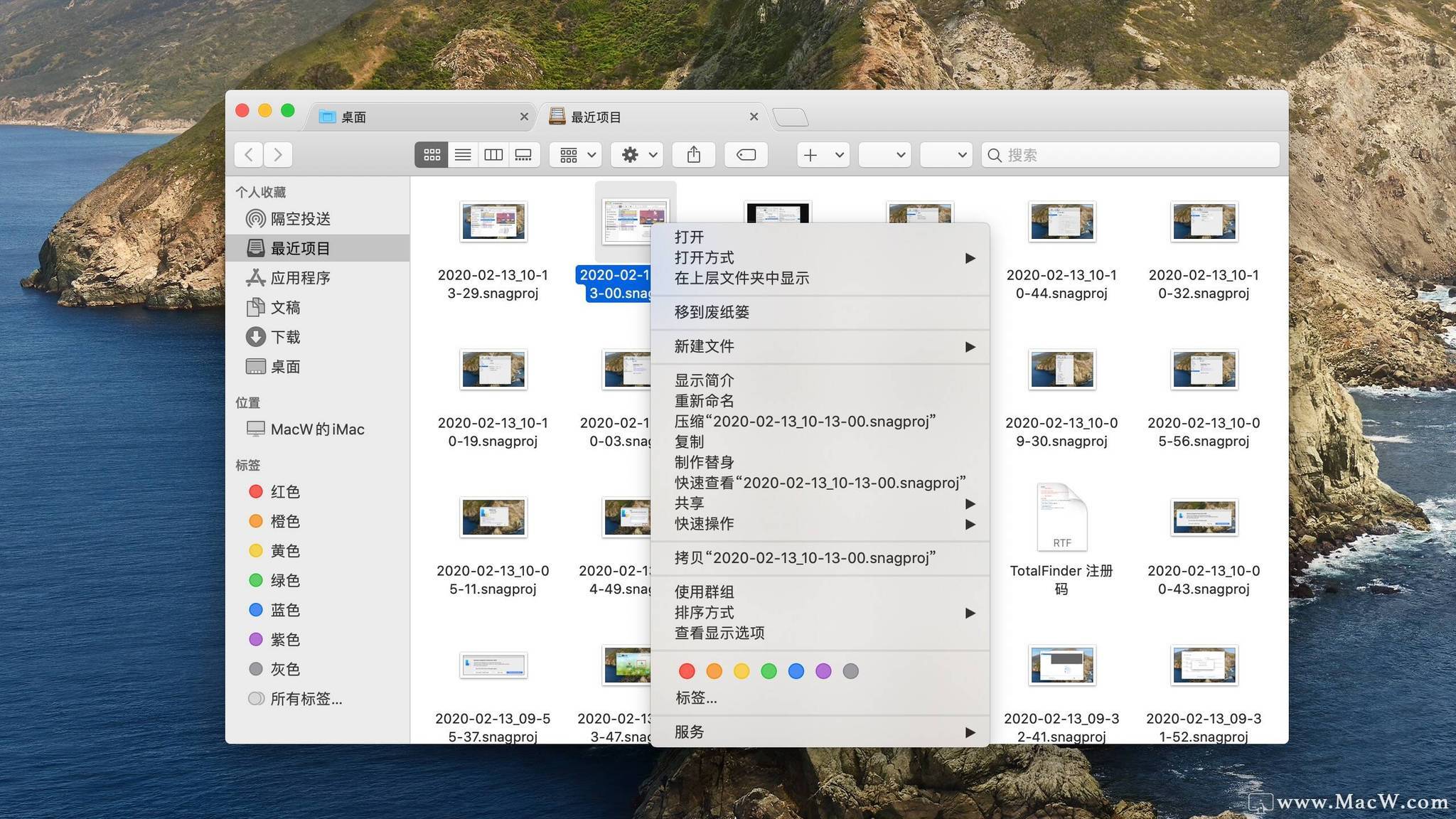Screen dimensions: 1456x819
Task: Expand 新建文件 submenu
Action: tap(820, 346)
